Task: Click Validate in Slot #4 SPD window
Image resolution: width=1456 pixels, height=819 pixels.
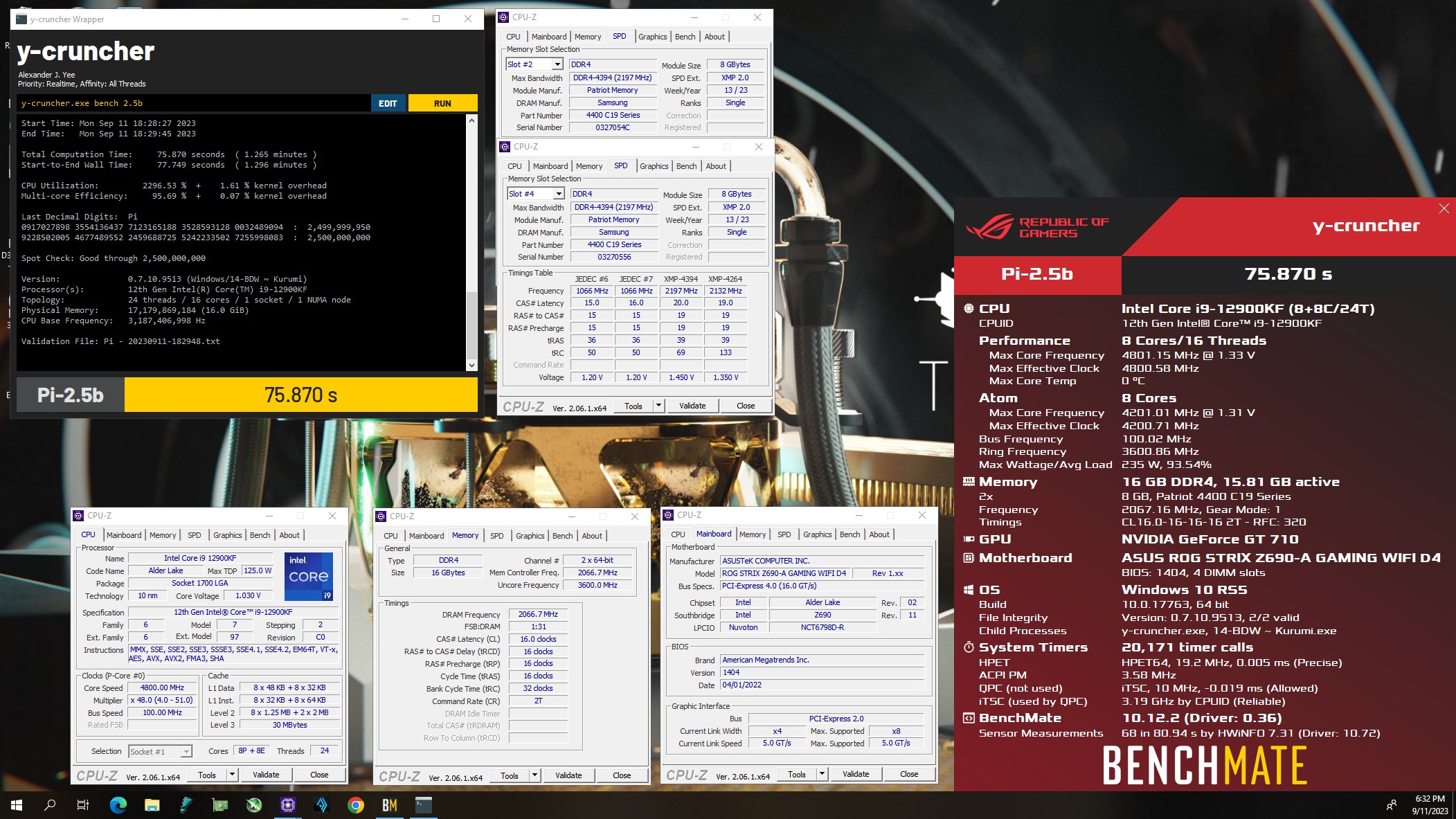Action: (692, 406)
